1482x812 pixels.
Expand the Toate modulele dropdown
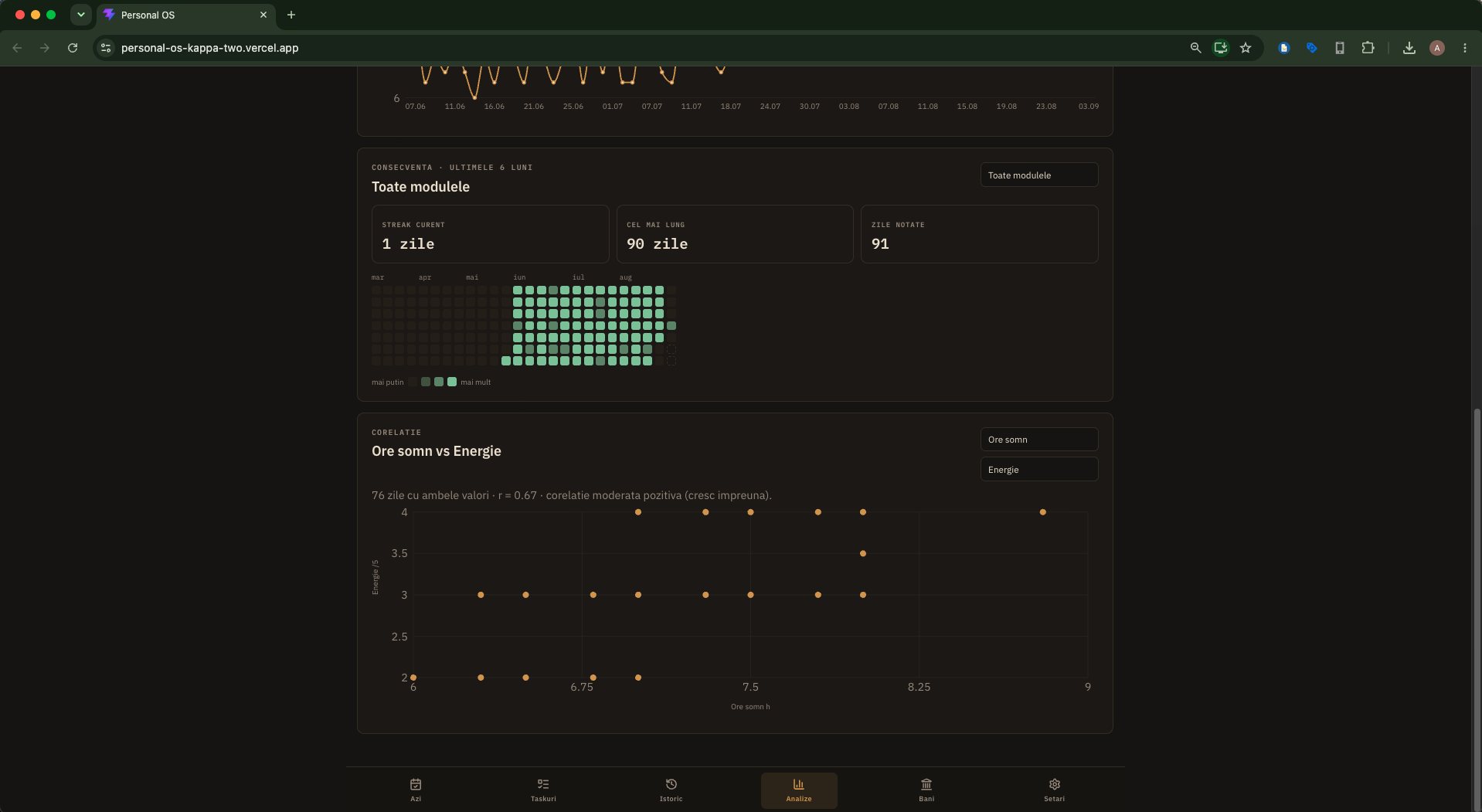click(1039, 175)
